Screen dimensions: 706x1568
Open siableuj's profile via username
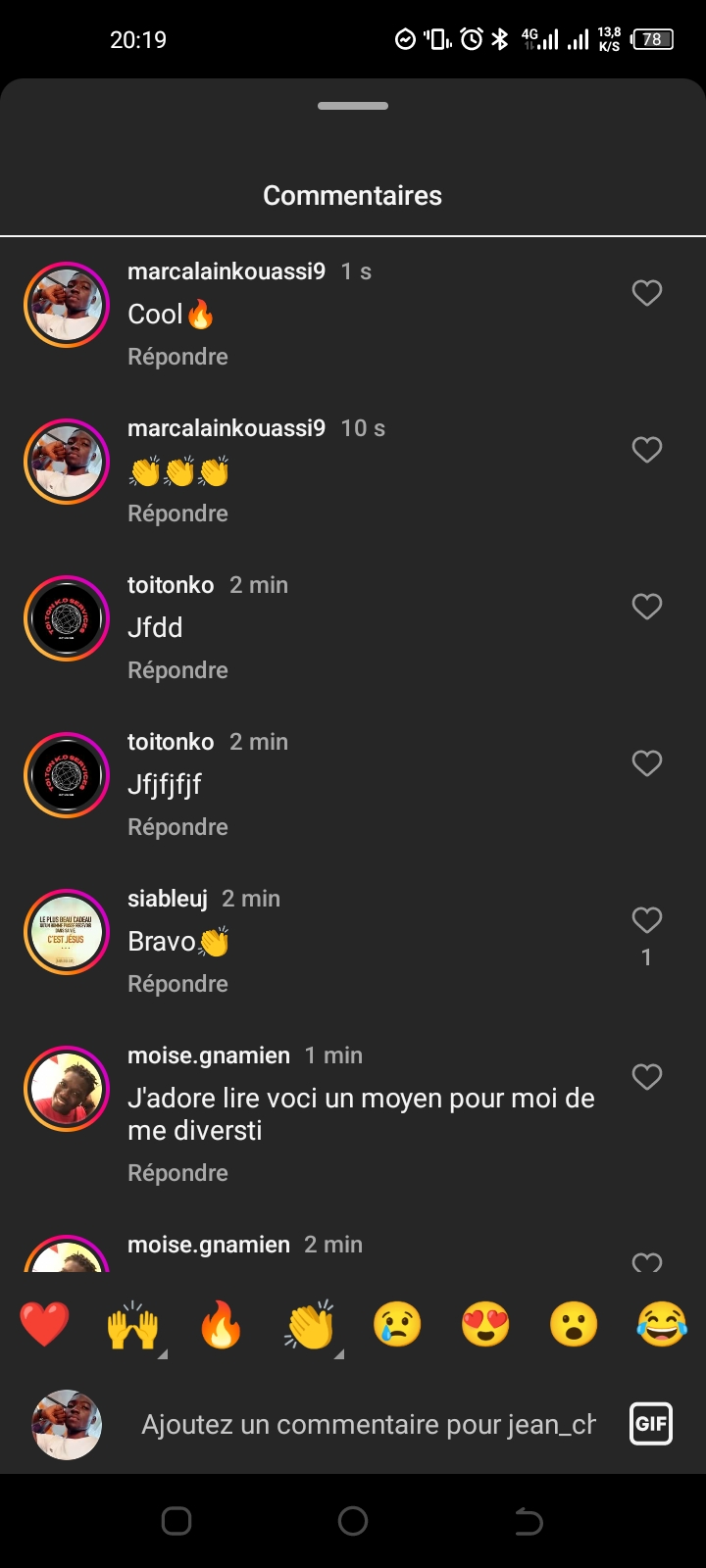click(x=168, y=899)
